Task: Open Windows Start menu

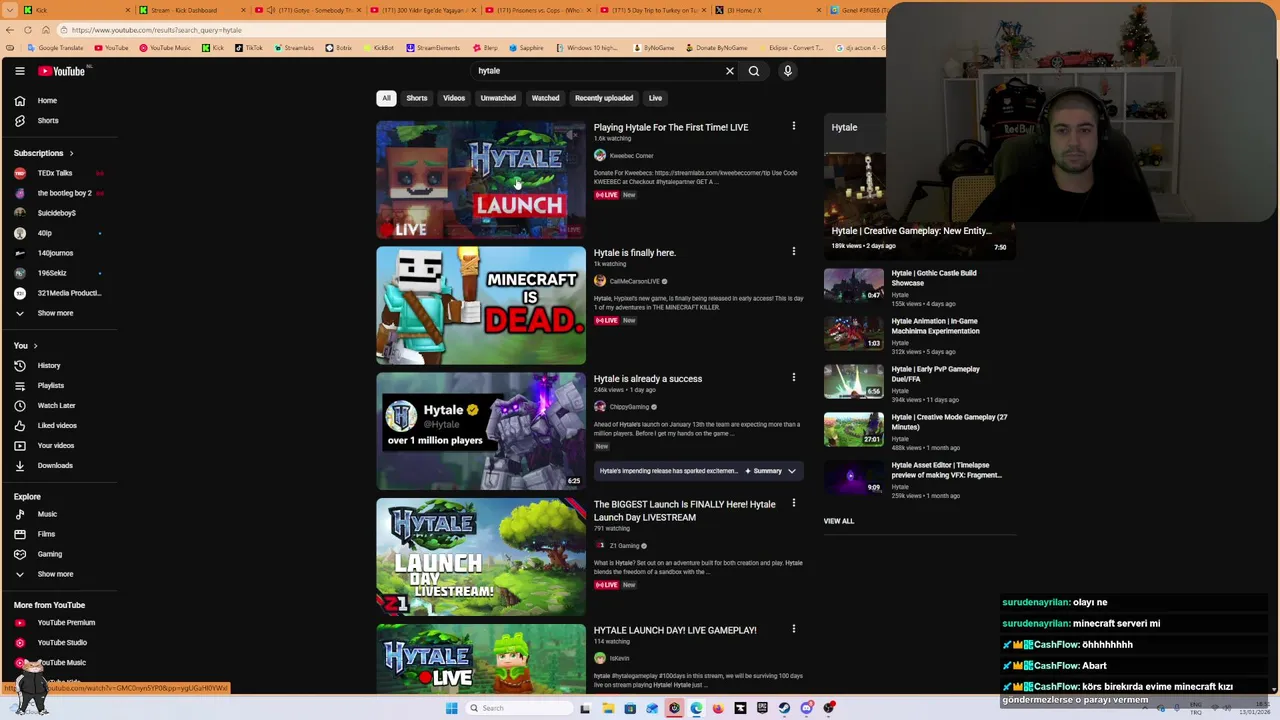Action: pyautogui.click(x=452, y=708)
